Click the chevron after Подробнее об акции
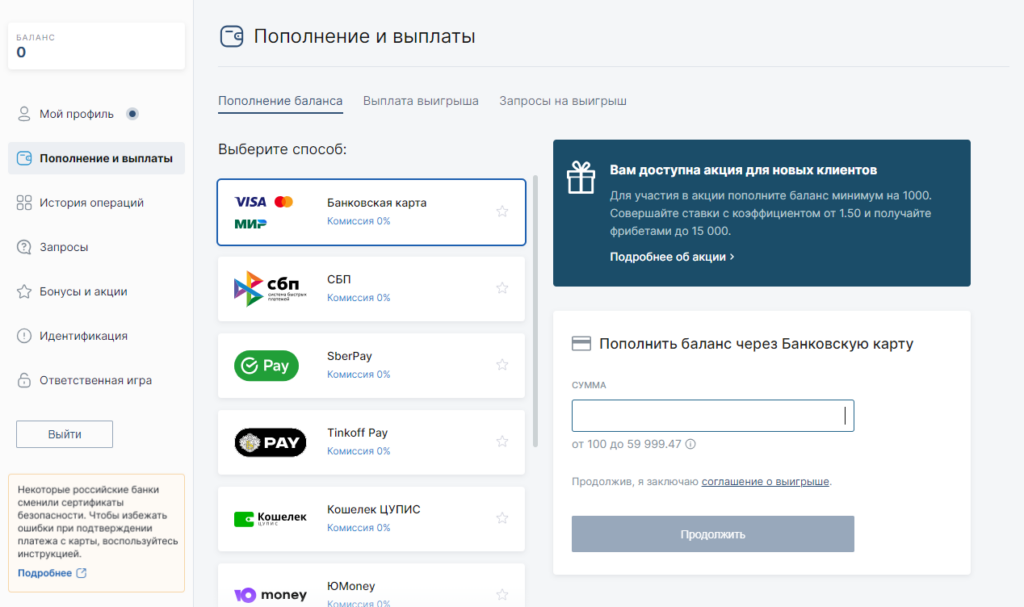1024x607 pixels. pyautogui.click(x=732, y=257)
